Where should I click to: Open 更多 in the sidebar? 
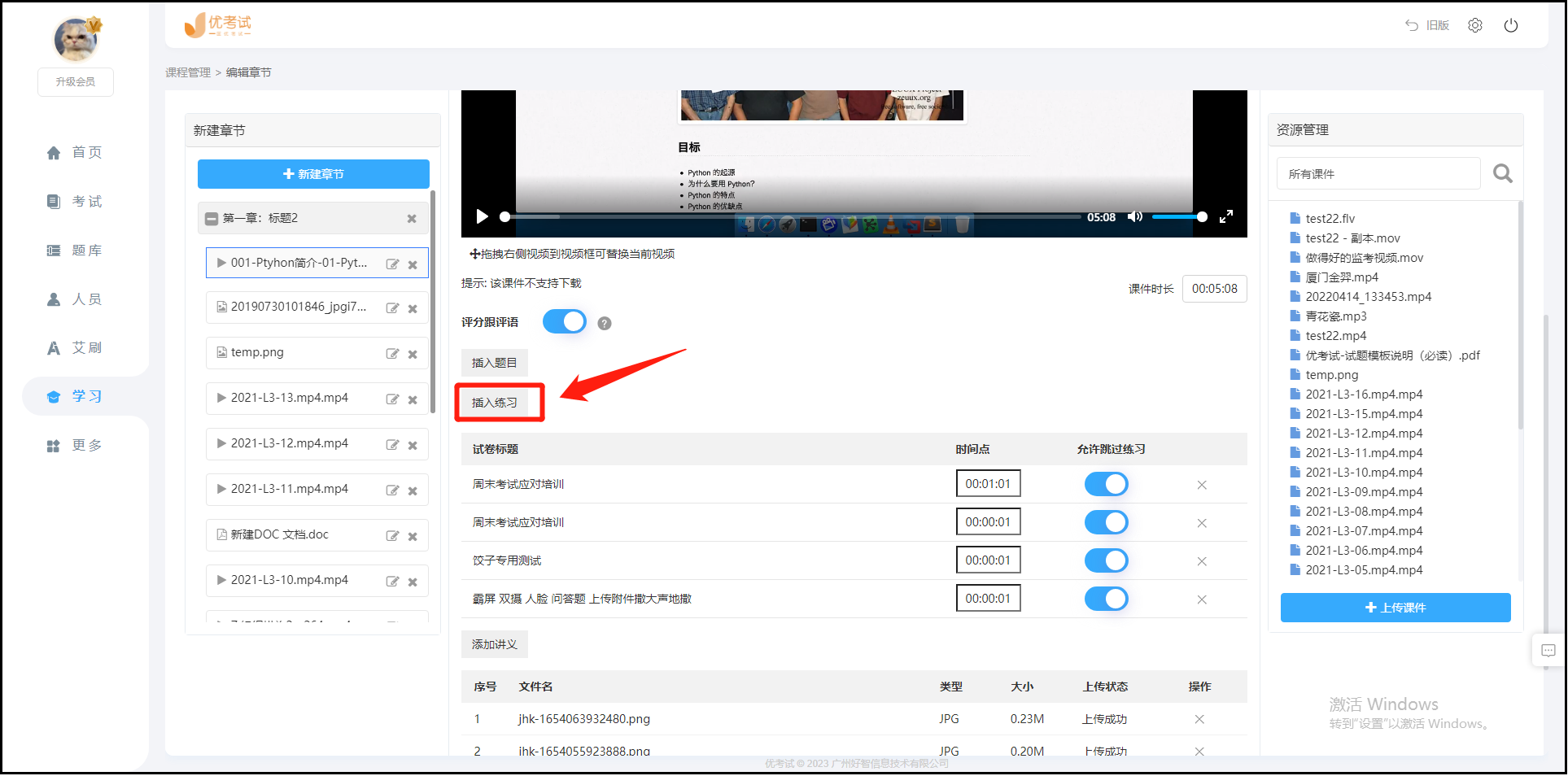[x=75, y=445]
